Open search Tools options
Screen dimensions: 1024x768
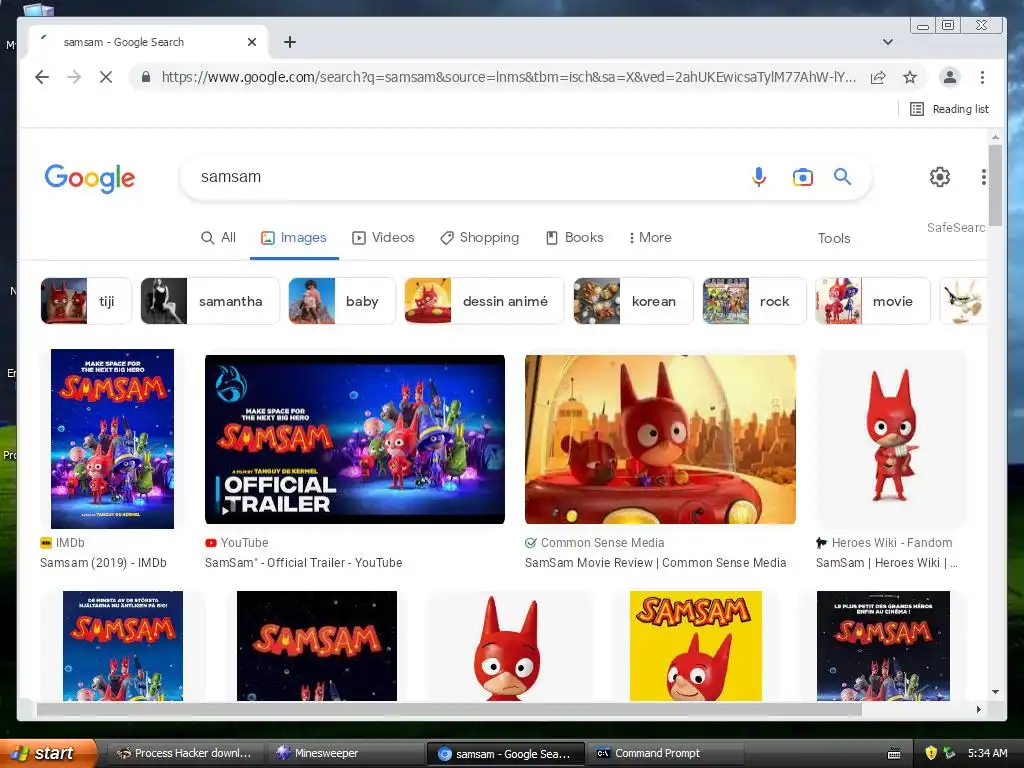834,238
